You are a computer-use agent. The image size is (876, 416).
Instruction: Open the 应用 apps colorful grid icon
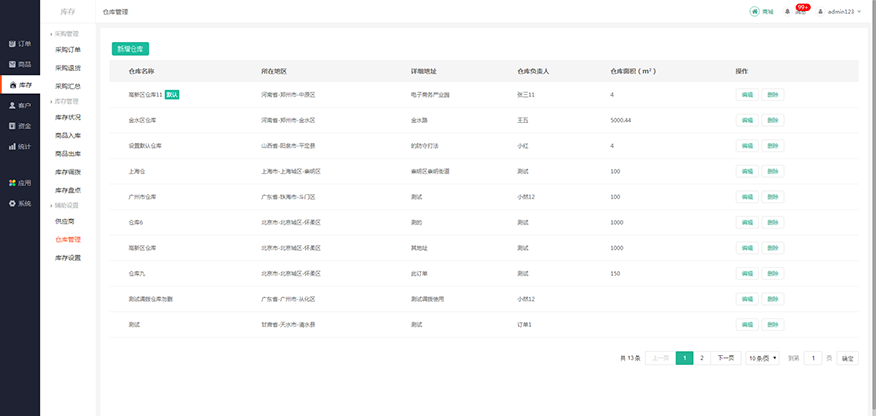coord(13,183)
